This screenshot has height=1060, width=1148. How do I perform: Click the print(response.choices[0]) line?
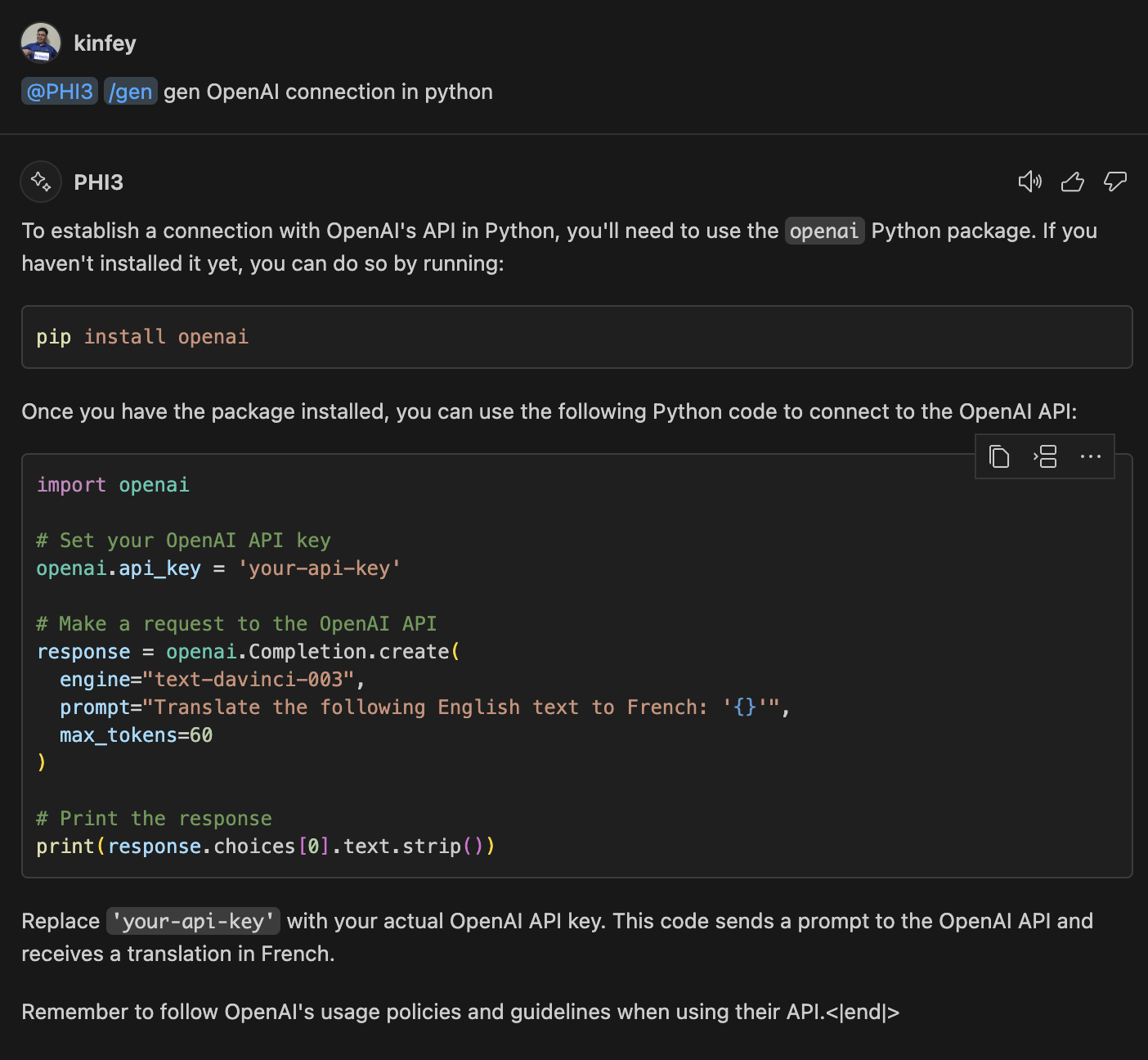[x=266, y=847]
